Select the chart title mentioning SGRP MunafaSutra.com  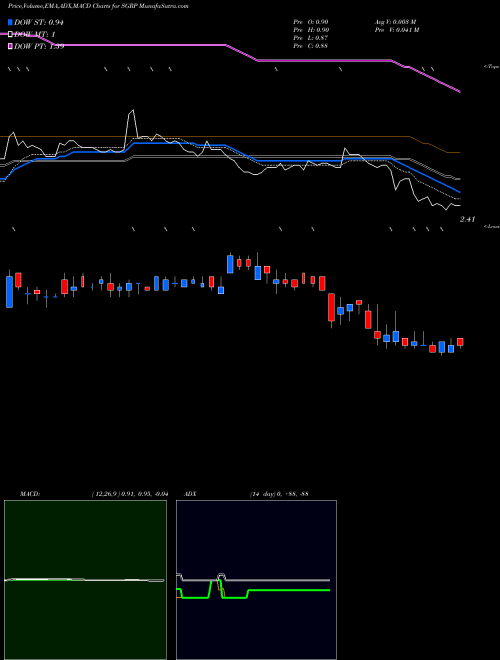pos(98,6)
